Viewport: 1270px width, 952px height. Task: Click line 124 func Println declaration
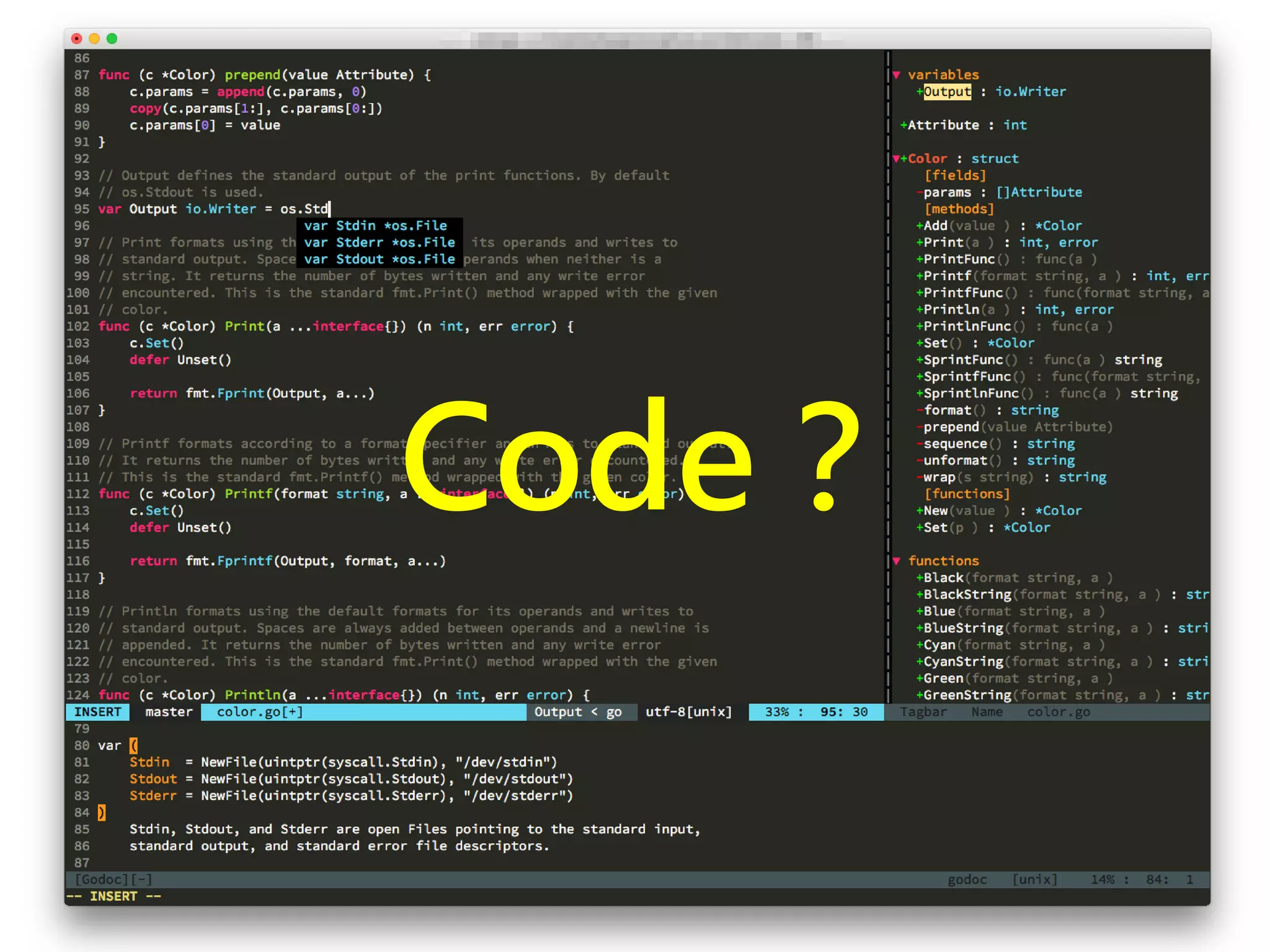[344, 695]
